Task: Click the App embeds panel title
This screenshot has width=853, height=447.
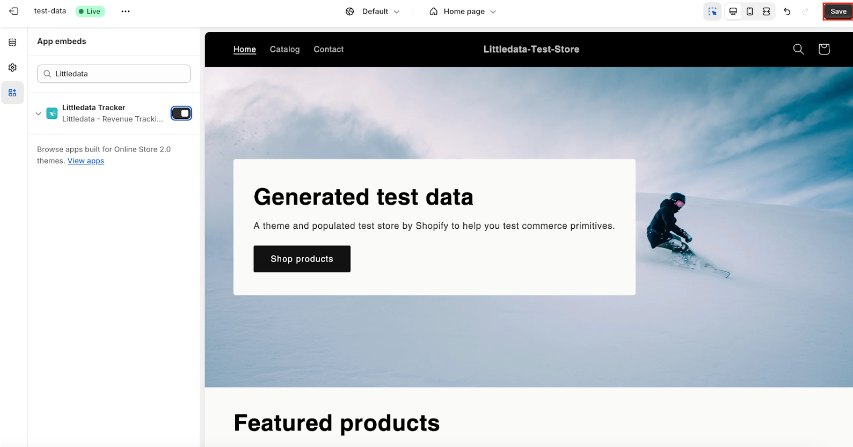Action: (x=61, y=41)
